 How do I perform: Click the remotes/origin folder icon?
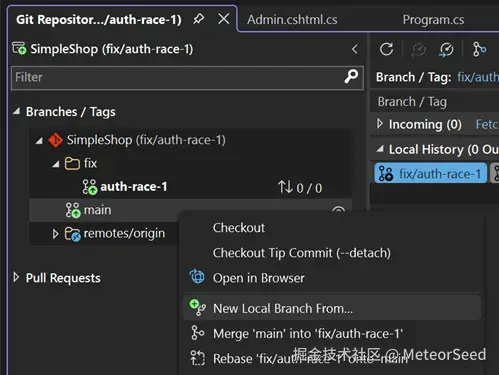point(72,234)
